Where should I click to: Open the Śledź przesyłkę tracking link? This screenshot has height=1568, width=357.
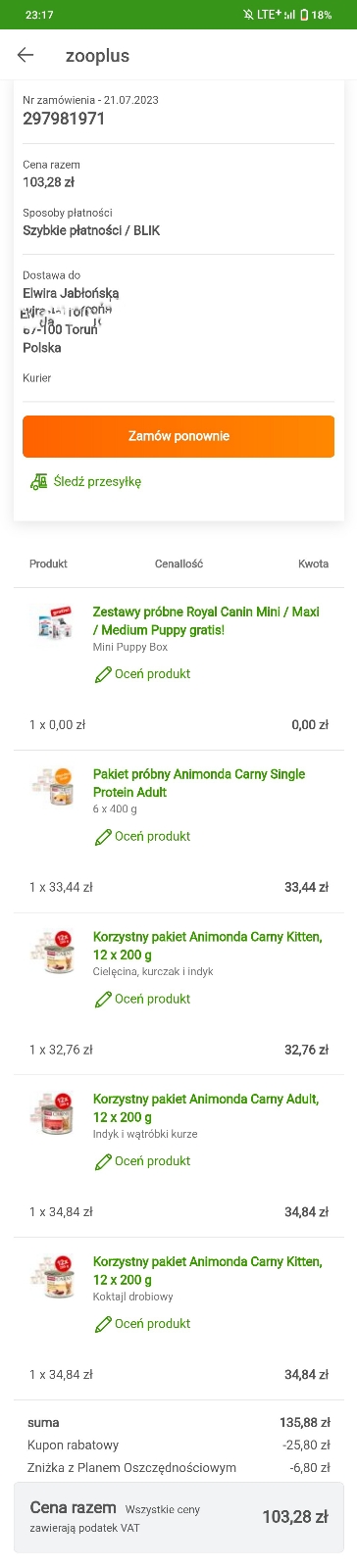tap(97, 481)
